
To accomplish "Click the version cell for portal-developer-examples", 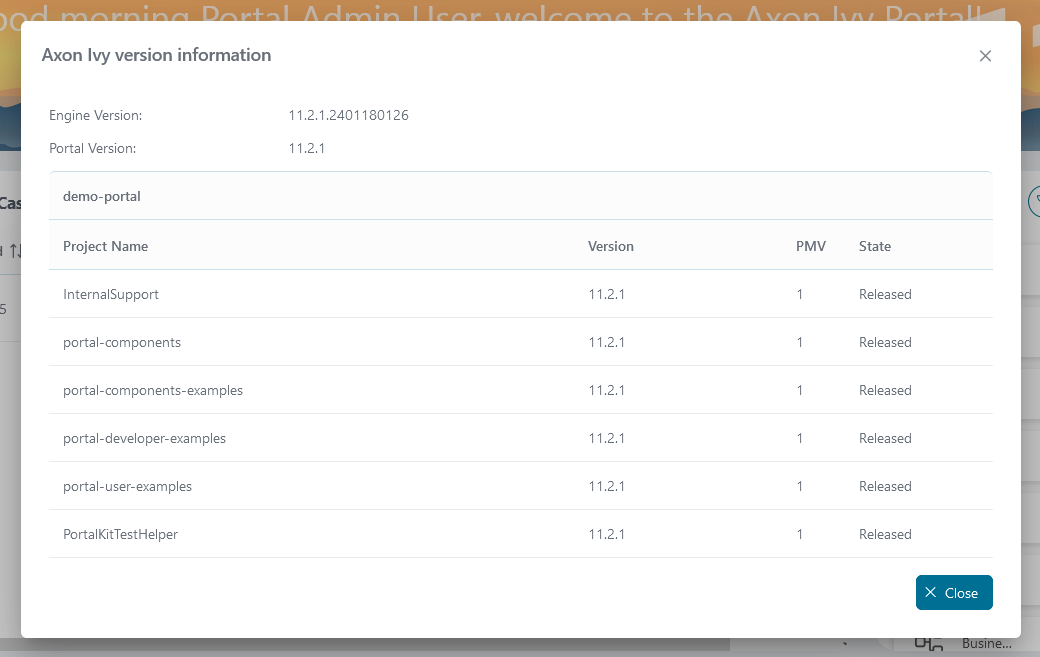I will [x=606, y=439].
